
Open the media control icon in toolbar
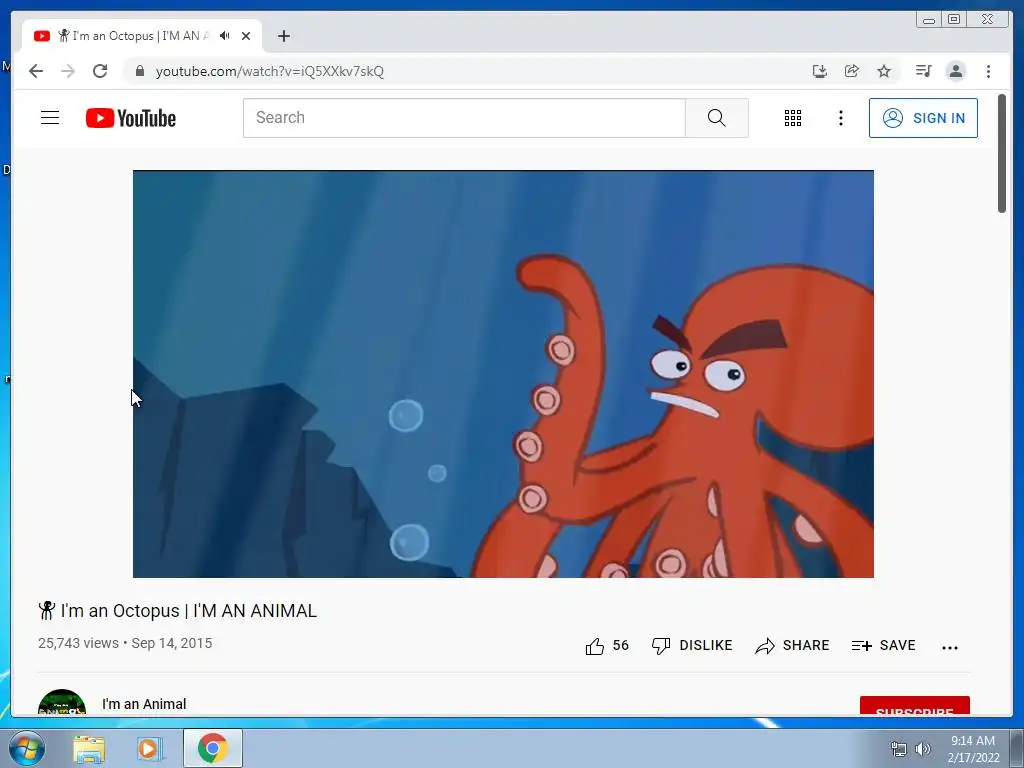[923, 71]
